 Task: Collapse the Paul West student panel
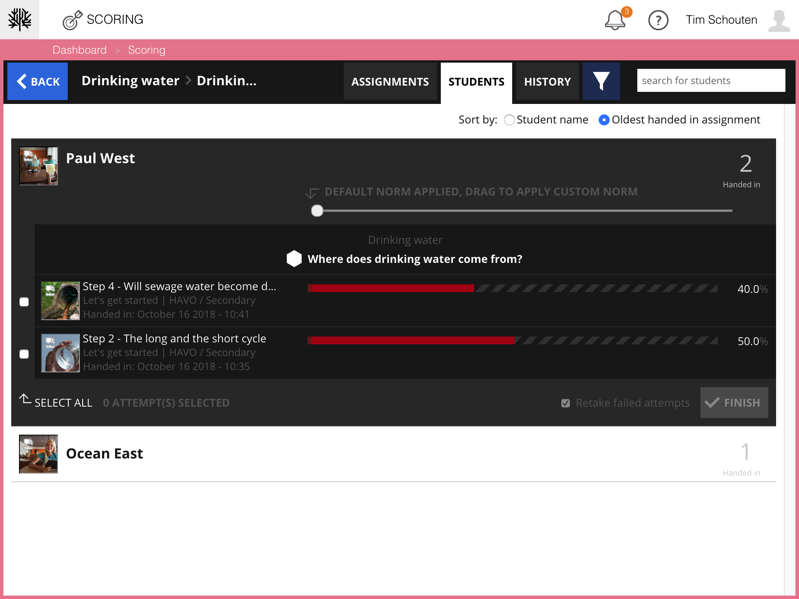coord(100,158)
